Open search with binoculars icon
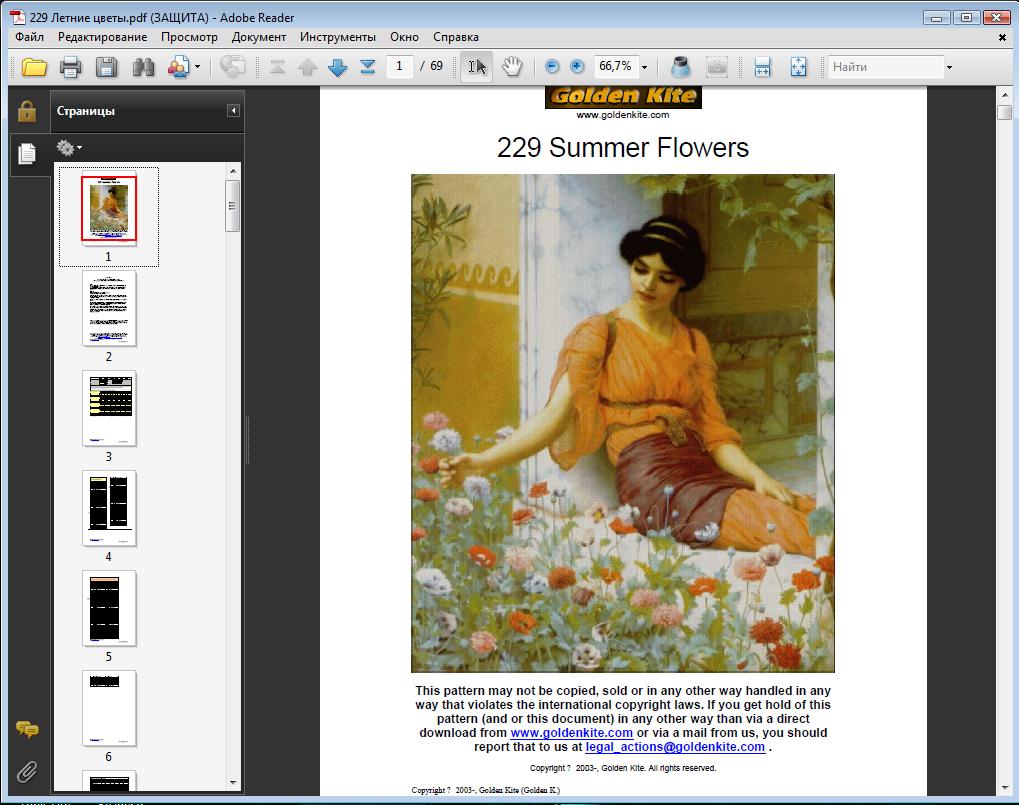 (x=143, y=67)
